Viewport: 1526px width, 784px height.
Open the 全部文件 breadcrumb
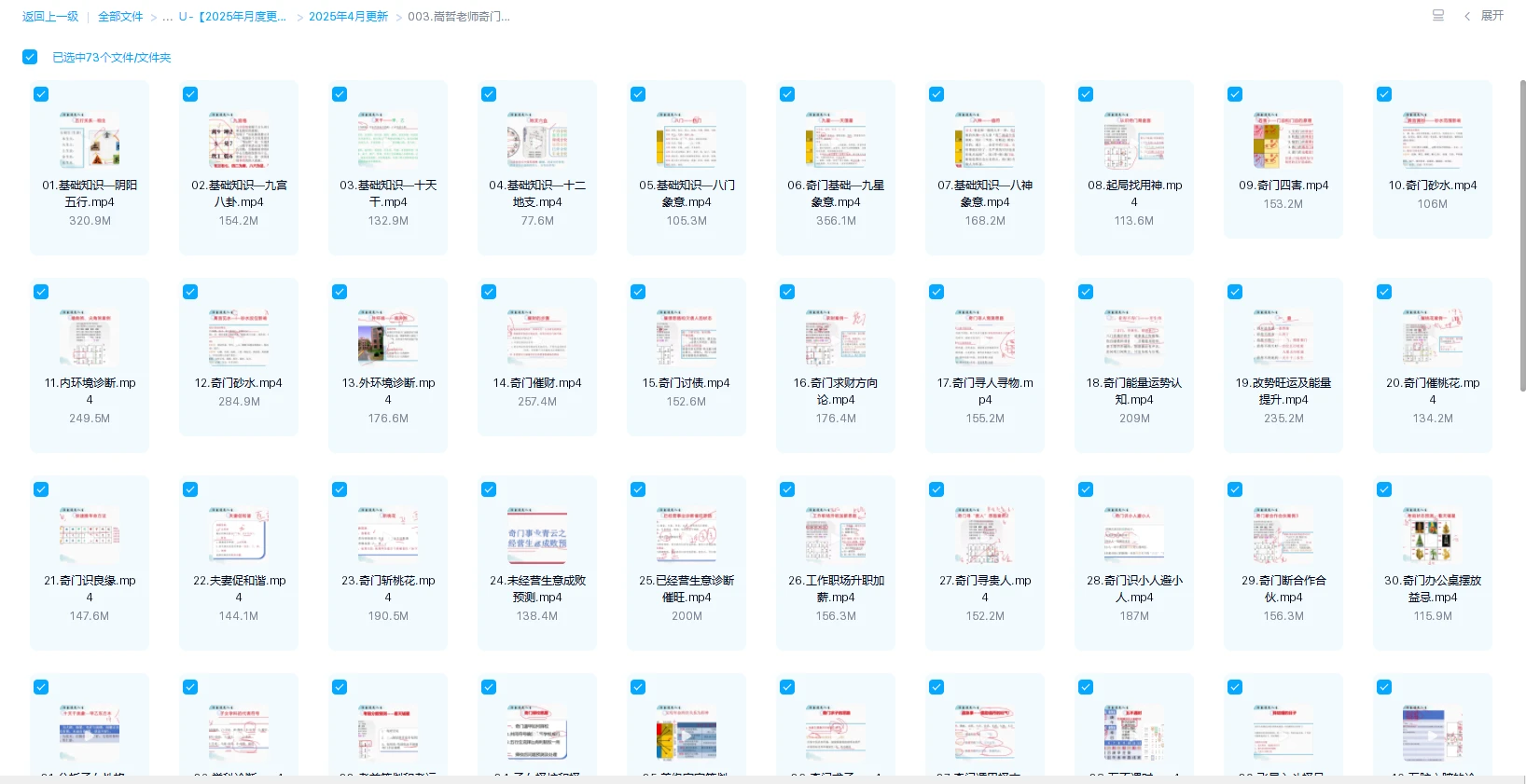pos(120,17)
